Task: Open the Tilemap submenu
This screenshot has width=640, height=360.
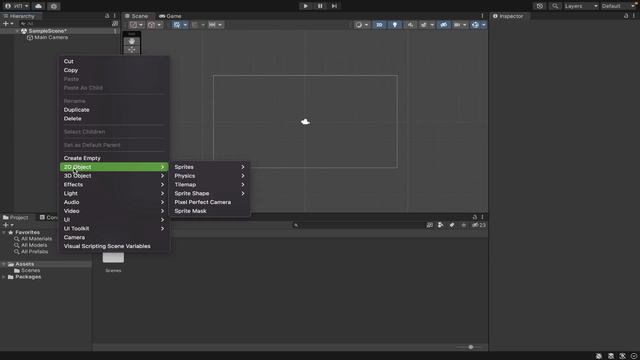Action: point(209,185)
